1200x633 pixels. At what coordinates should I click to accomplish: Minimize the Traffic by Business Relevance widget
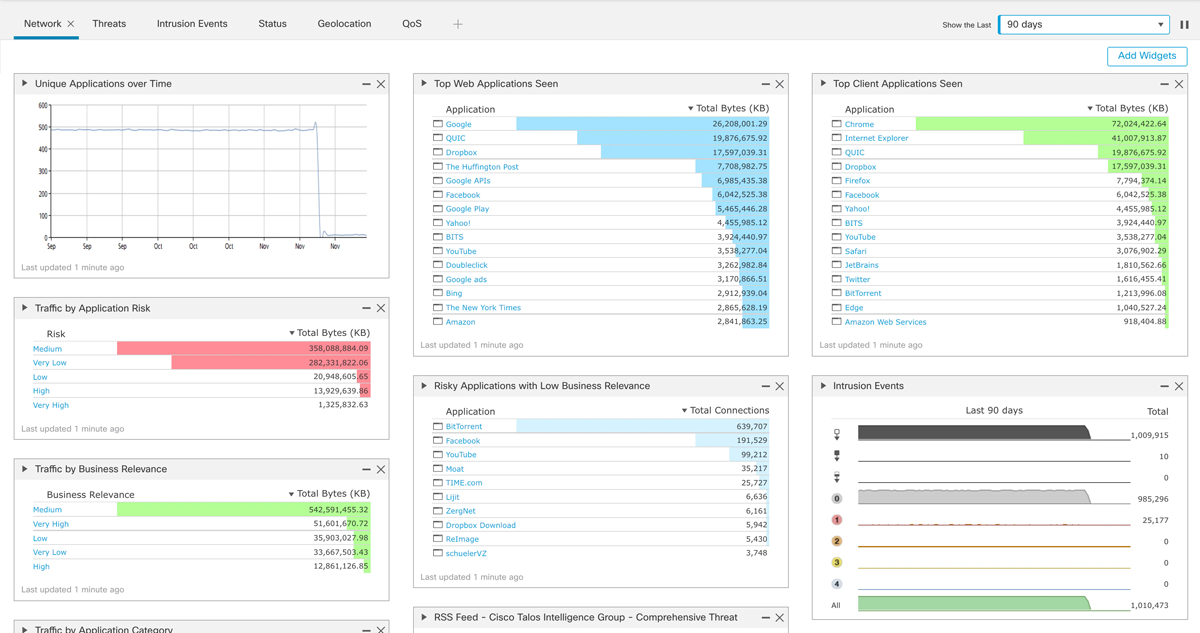tap(366, 469)
